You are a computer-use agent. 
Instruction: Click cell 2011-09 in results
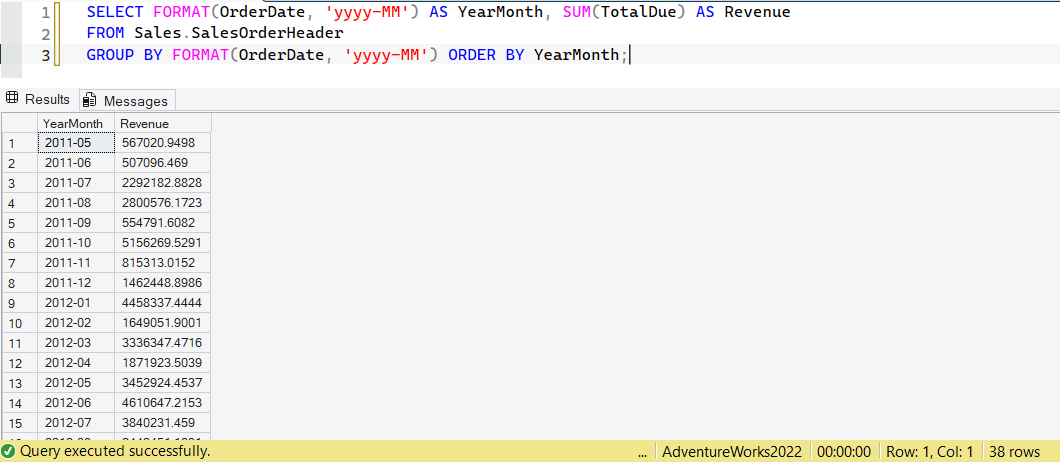(76, 222)
